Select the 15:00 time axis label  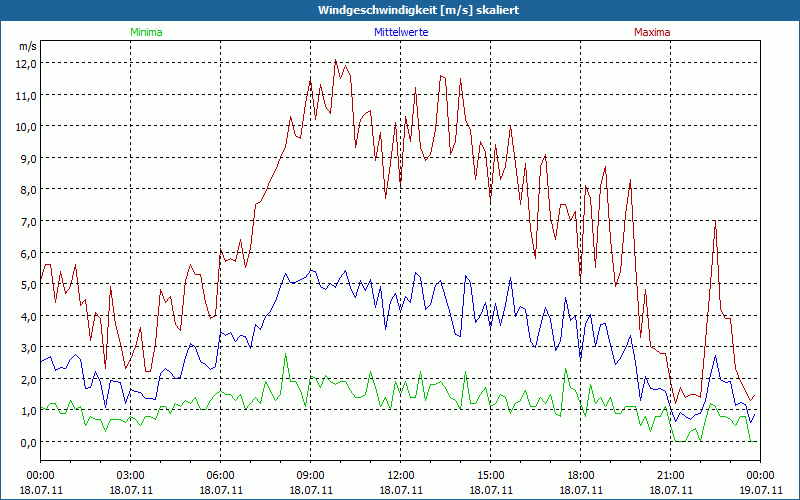click(490, 475)
